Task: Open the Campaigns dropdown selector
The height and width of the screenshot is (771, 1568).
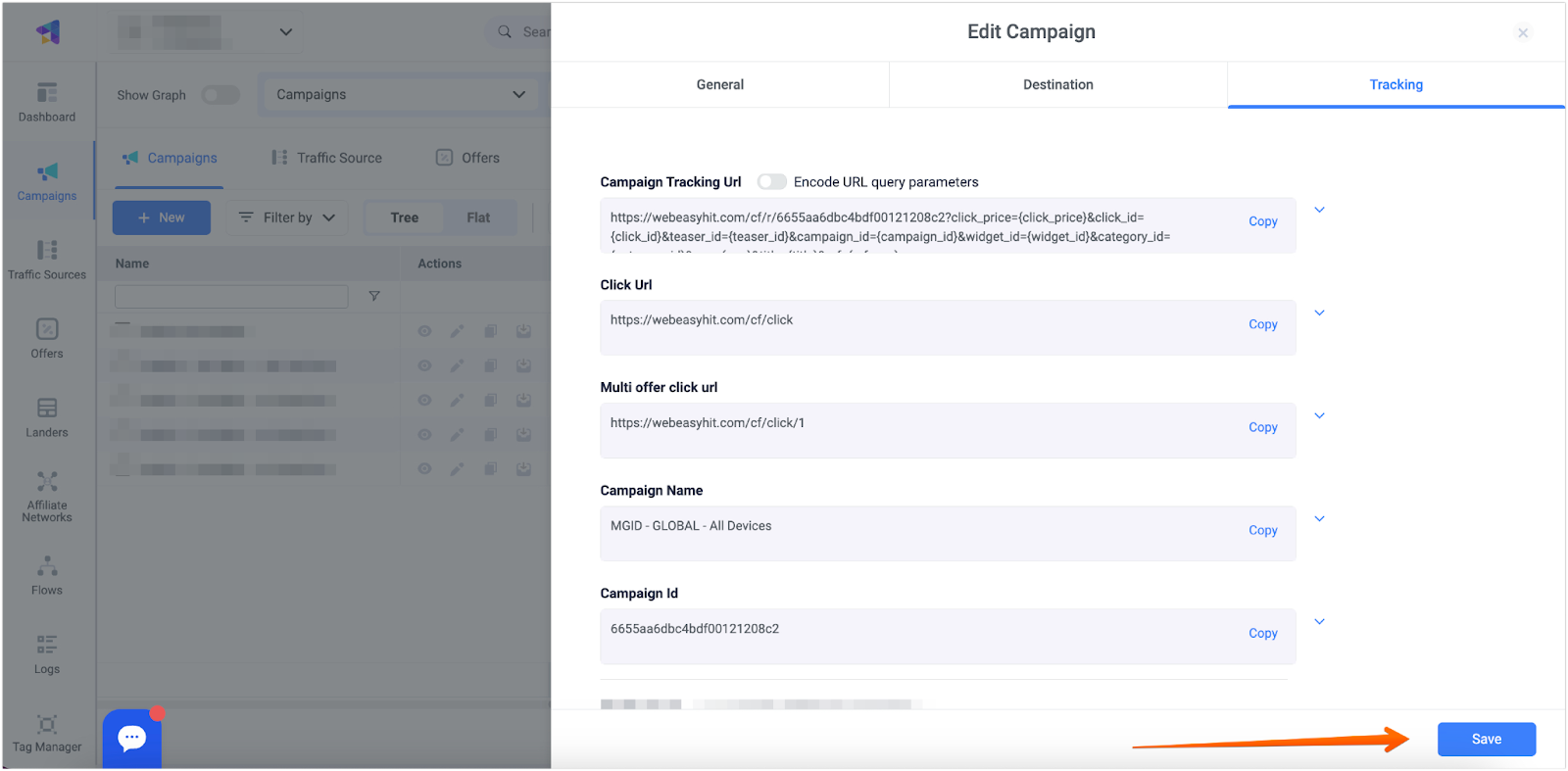Action: click(x=400, y=95)
